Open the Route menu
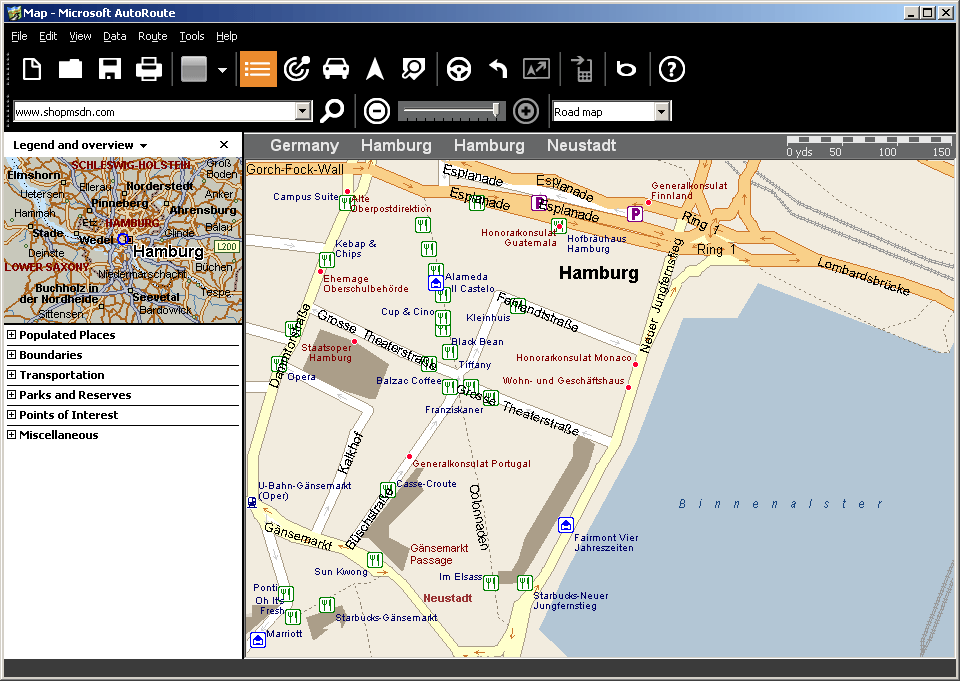This screenshot has width=960, height=681. [152, 36]
